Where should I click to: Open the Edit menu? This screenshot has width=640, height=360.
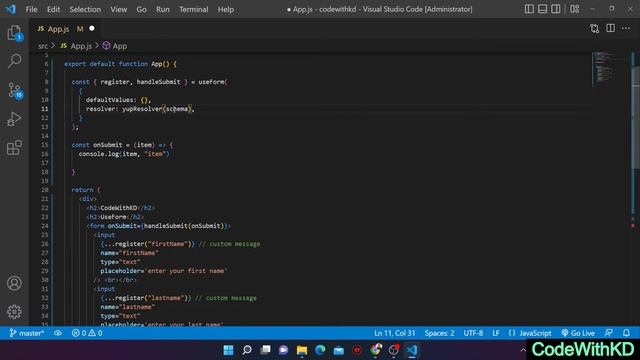[x=53, y=9]
